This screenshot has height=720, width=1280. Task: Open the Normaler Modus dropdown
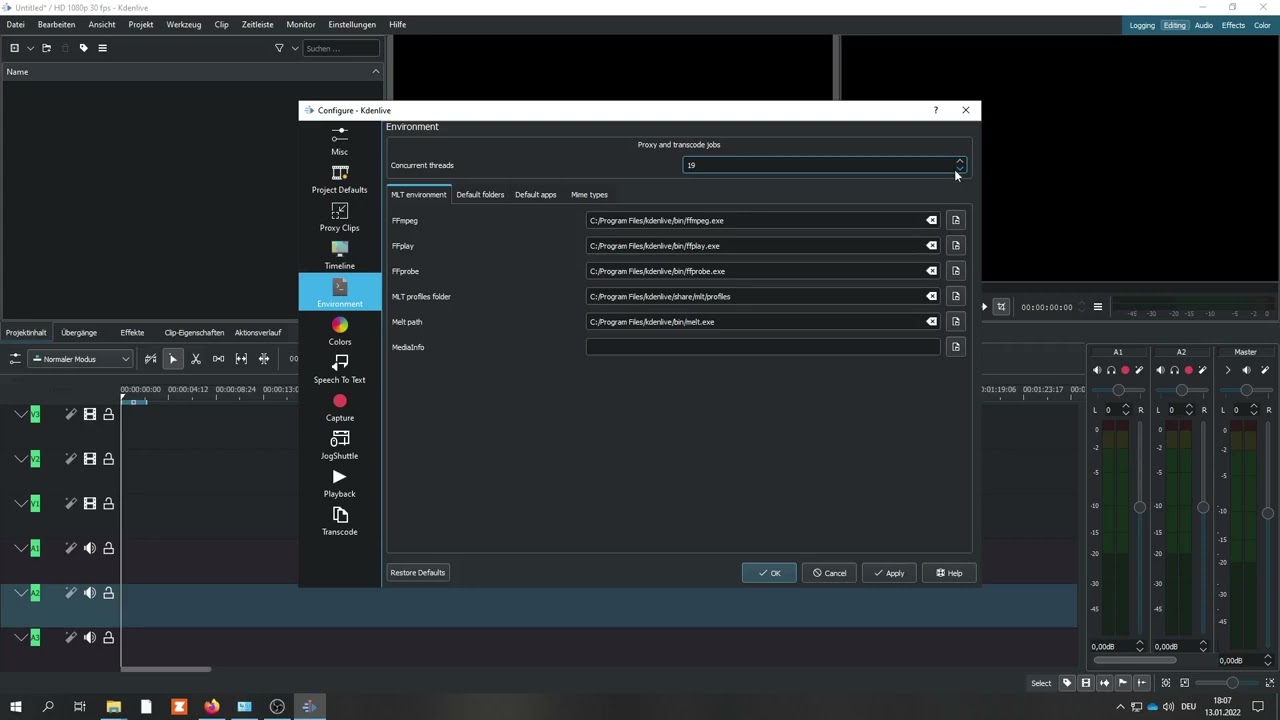(80, 359)
